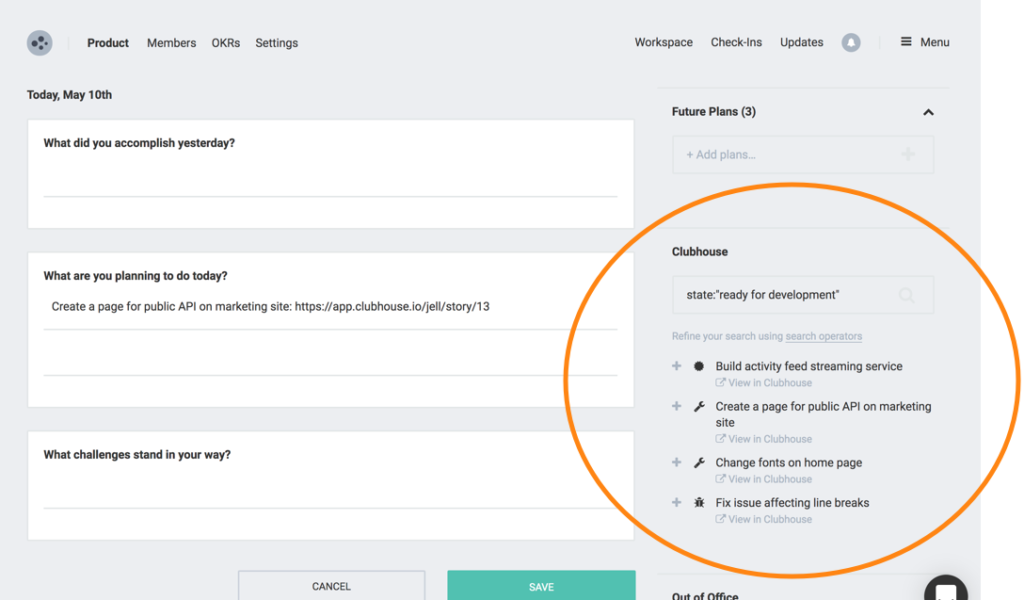1024x600 pixels.
Task: Open Check-Ins page
Action: (x=736, y=42)
